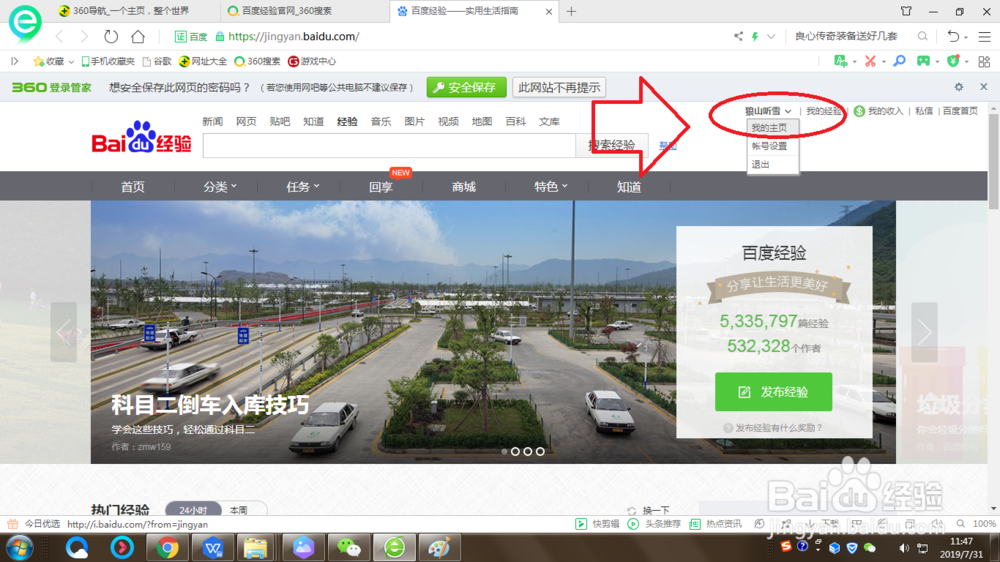Open dropdown arrow next to lightning icon
Viewport: 1000px width, 562px height.
tap(771, 36)
